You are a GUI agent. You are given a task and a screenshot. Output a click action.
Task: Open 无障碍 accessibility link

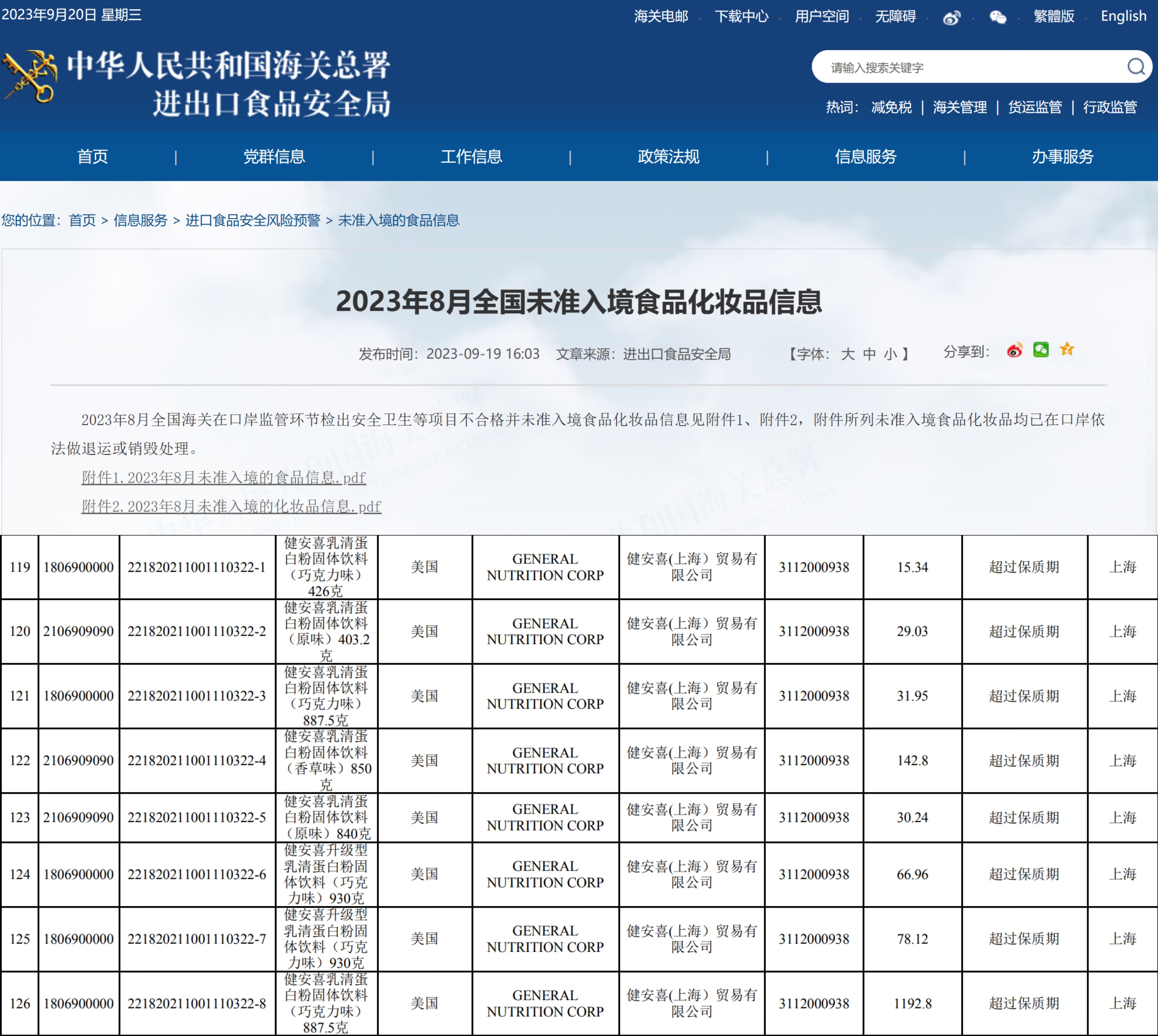[x=895, y=16]
